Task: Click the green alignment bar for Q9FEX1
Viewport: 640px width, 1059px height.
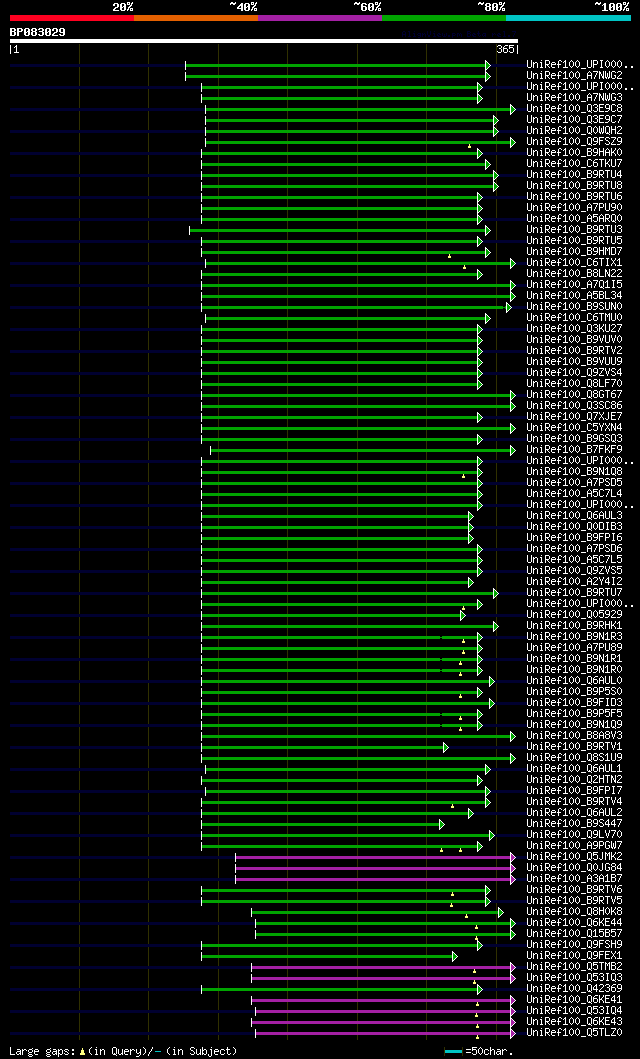Action: pos(329,956)
